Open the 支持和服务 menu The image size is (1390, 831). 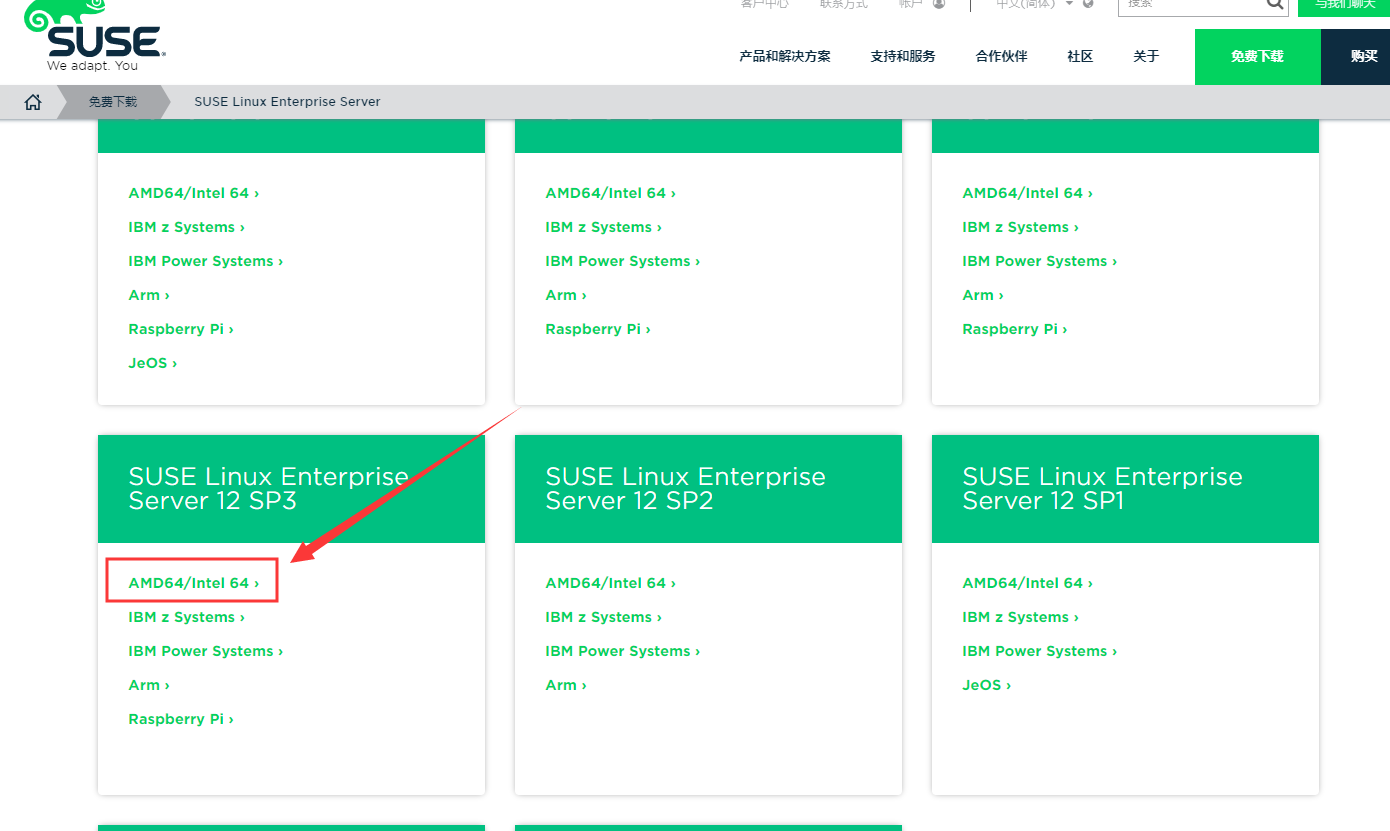click(x=901, y=57)
